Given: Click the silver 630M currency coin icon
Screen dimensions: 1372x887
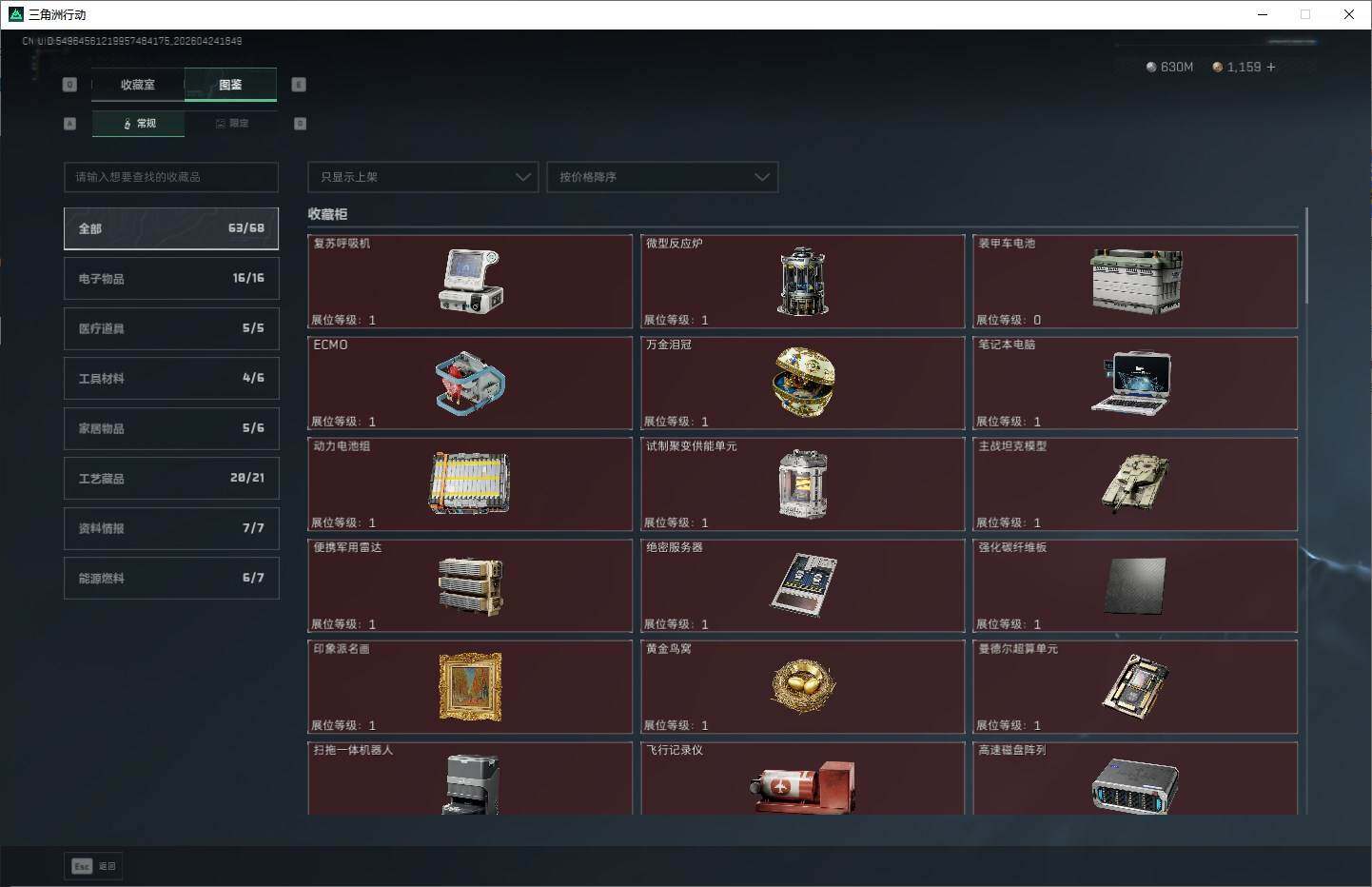Looking at the screenshot, I should (1151, 68).
